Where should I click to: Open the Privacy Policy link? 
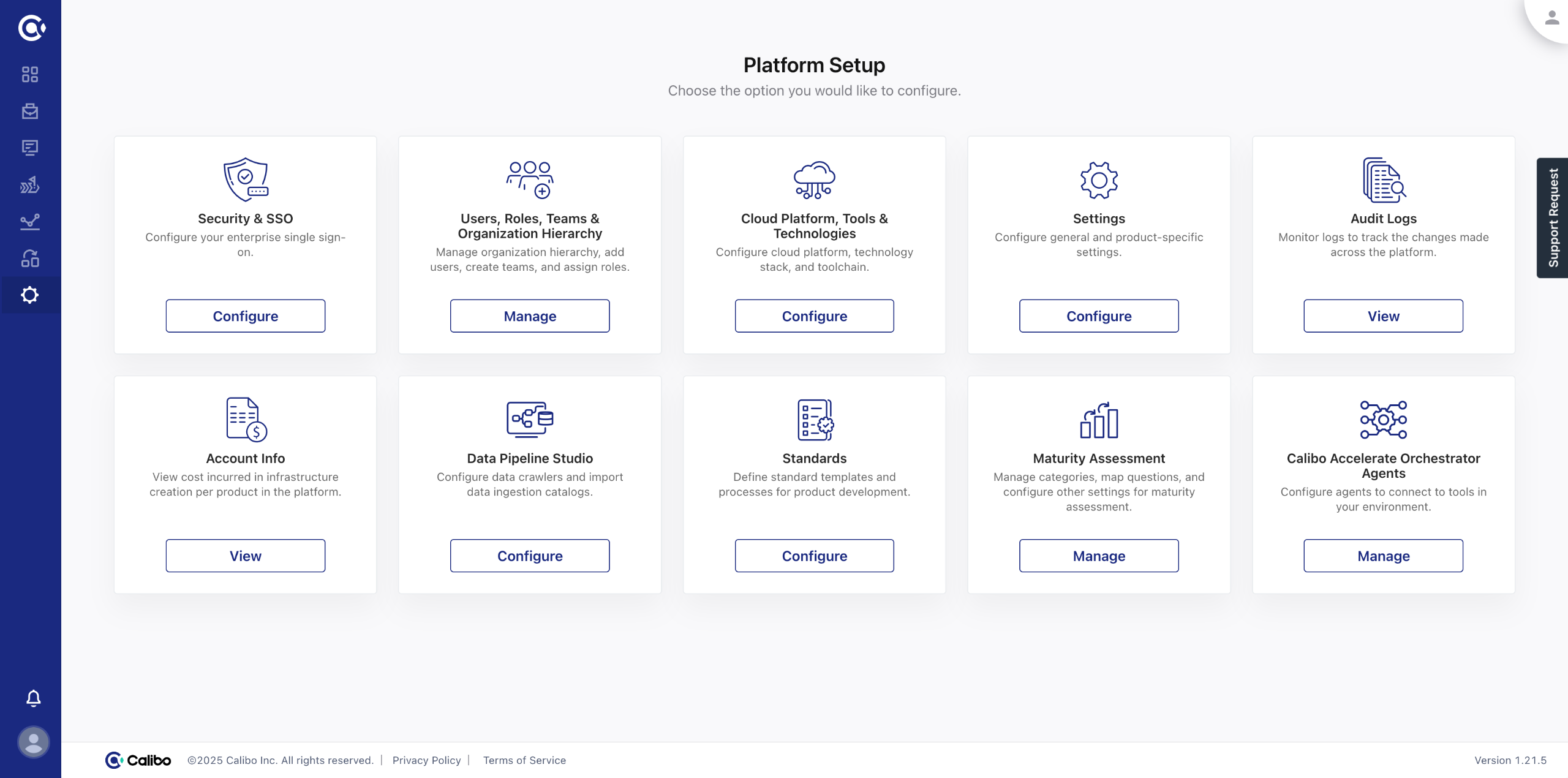426,760
